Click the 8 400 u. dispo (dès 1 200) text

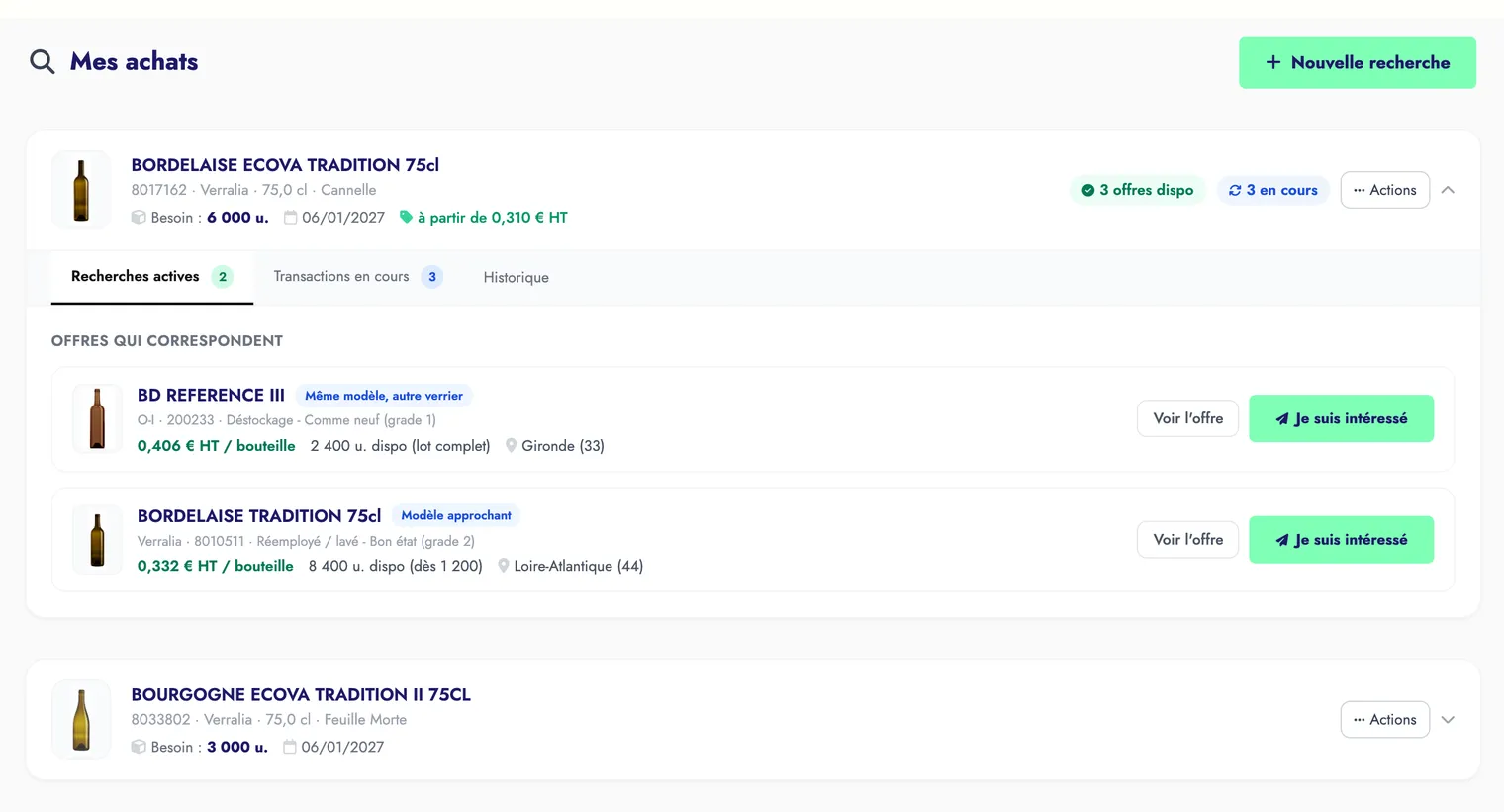tap(396, 566)
